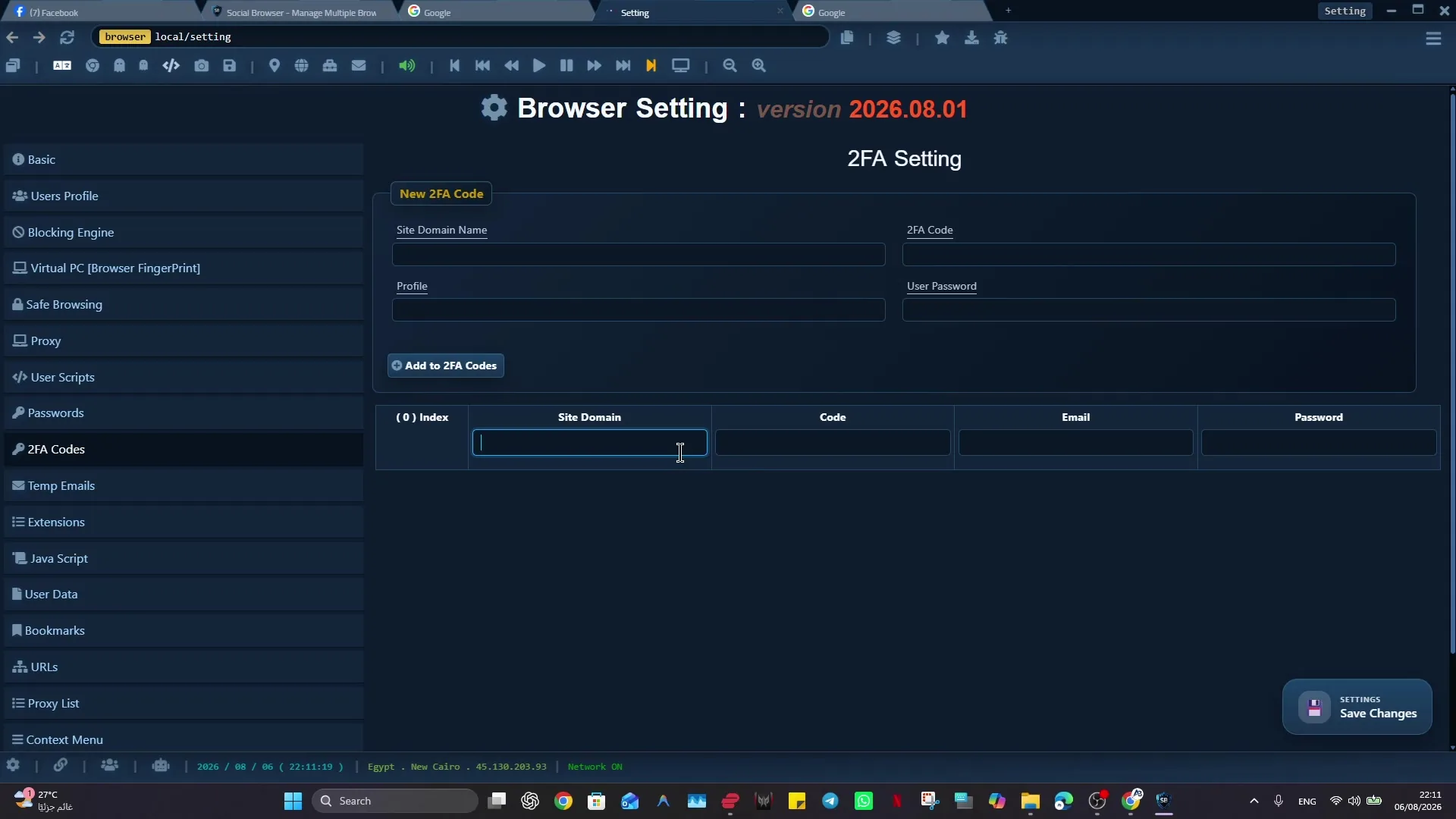This screenshot has width=1456, height=819.
Task: Open the Basic settings section
Action: [x=184, y=160]
